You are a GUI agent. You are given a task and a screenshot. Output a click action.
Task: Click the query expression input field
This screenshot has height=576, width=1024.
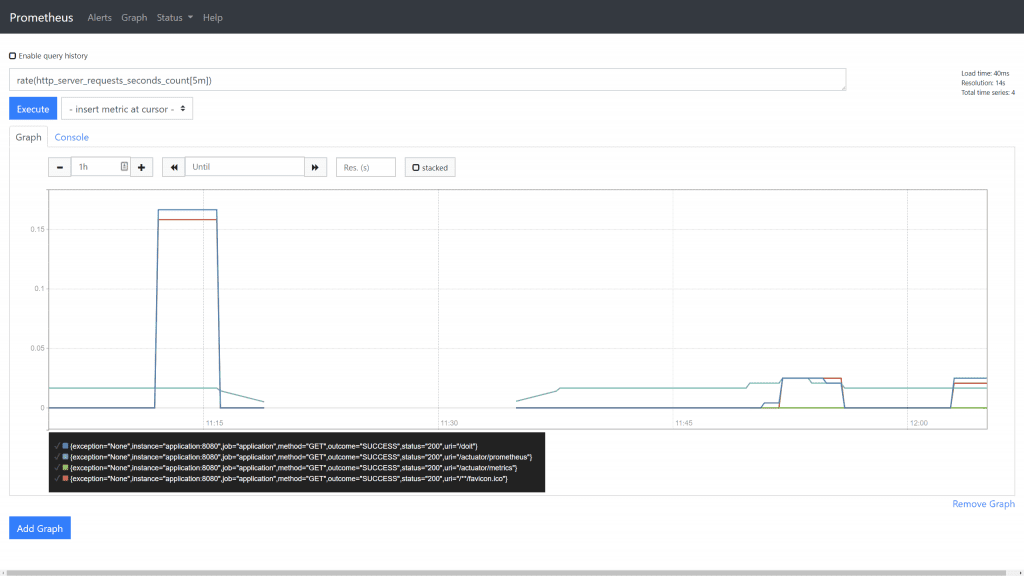pos(430,80)
